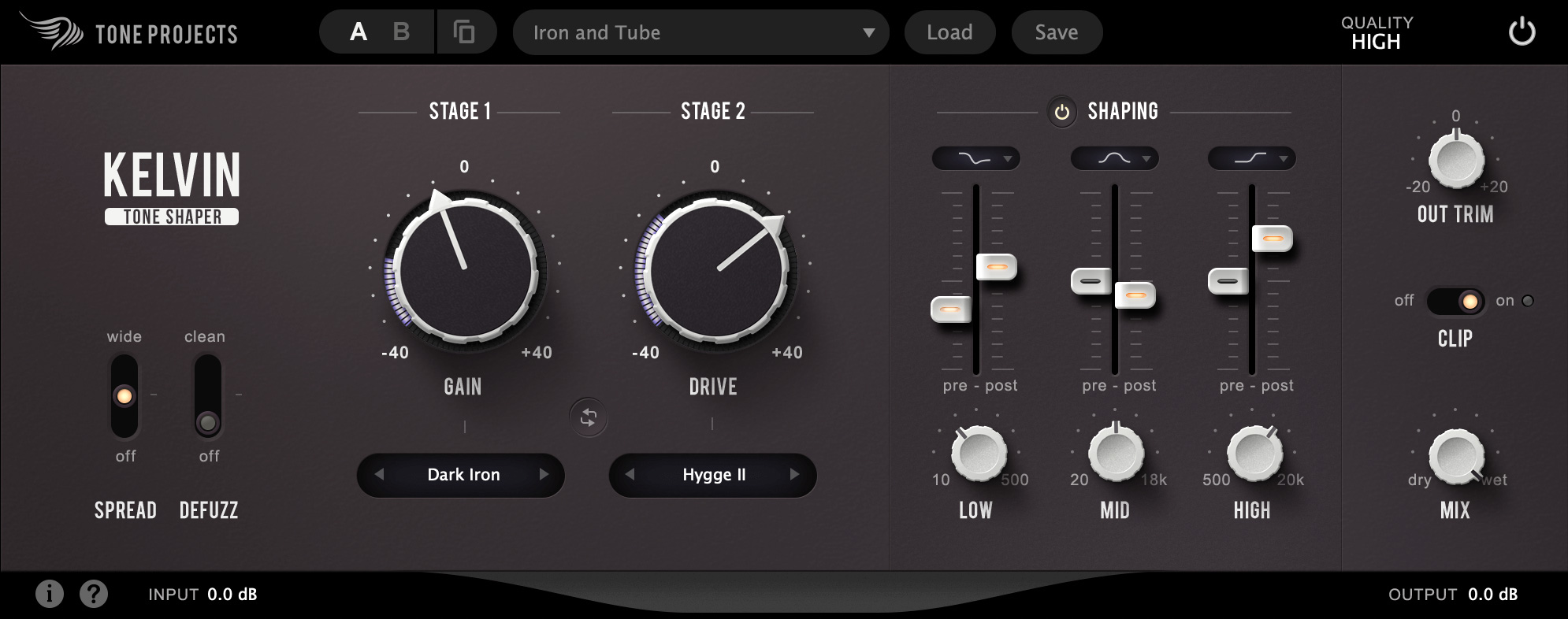
Task: Click the Tone Projects logo
Action: coord(129,32)
